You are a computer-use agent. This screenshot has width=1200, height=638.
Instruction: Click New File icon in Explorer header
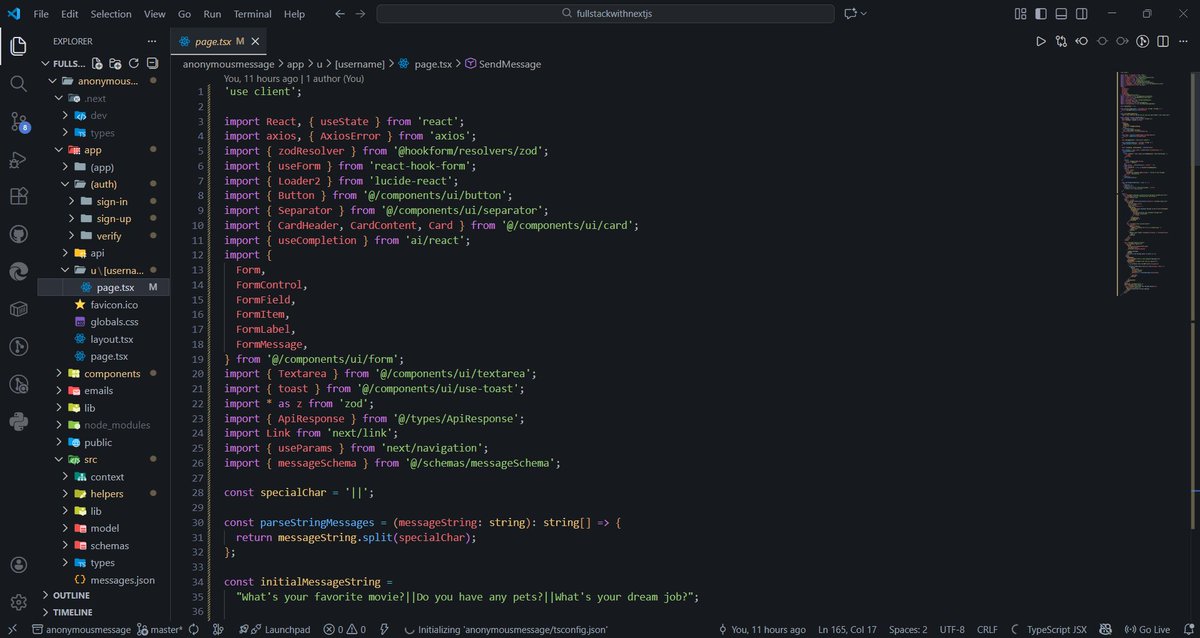tap(99, 63)
